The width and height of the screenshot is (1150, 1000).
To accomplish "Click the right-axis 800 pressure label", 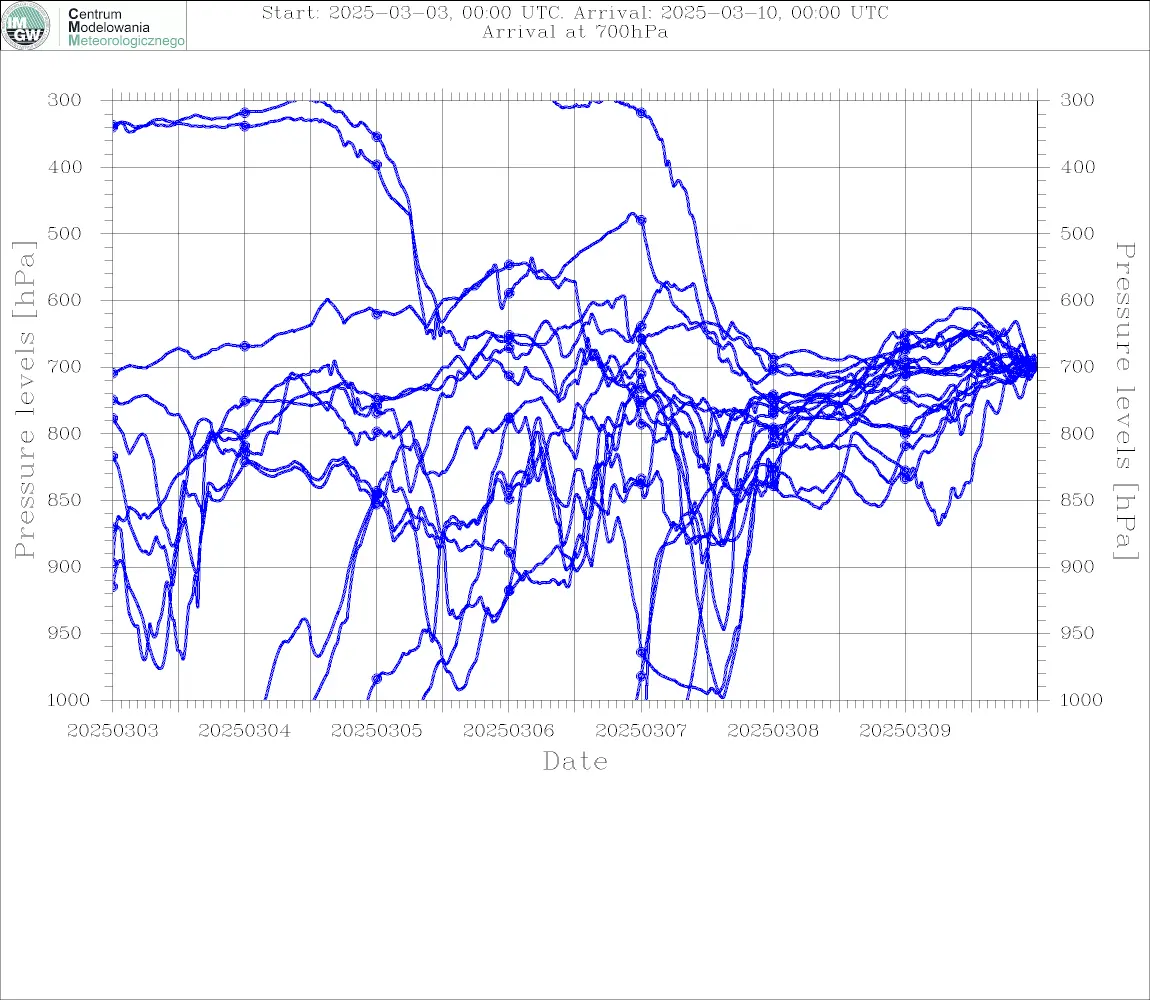I will coord(1077,433).
